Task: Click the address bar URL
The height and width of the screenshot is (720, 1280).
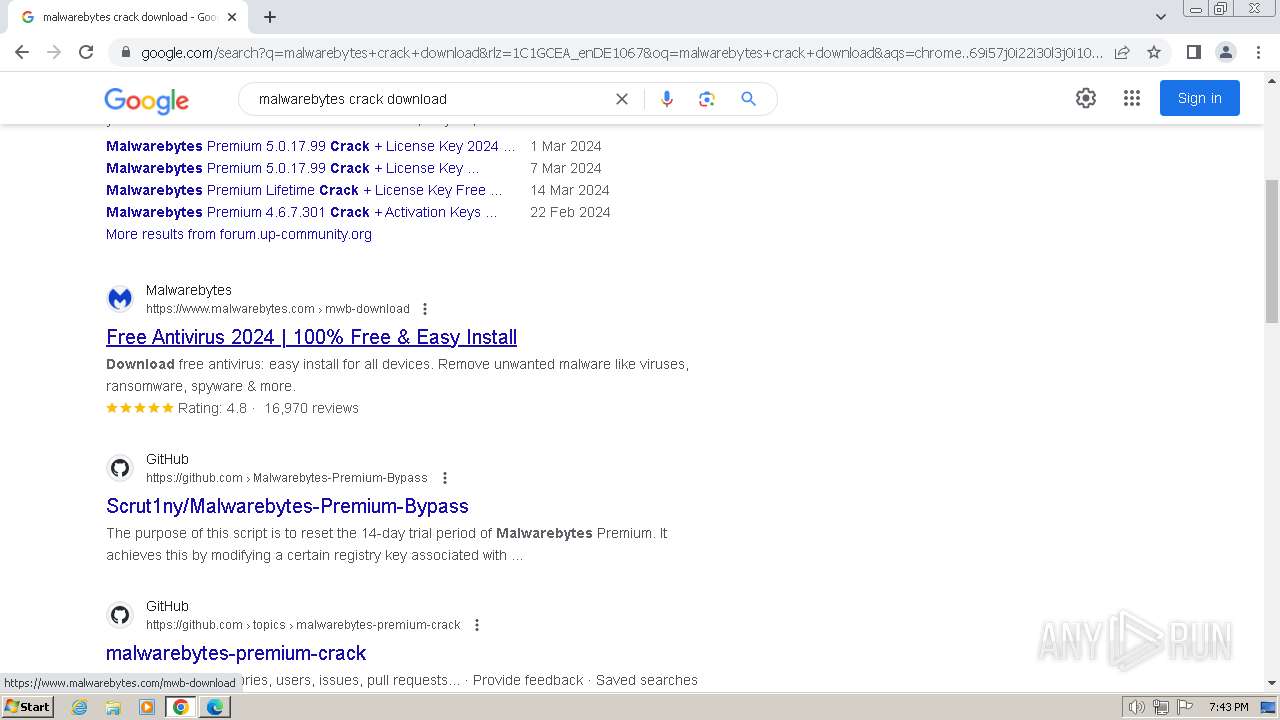Action: point(620,52)
